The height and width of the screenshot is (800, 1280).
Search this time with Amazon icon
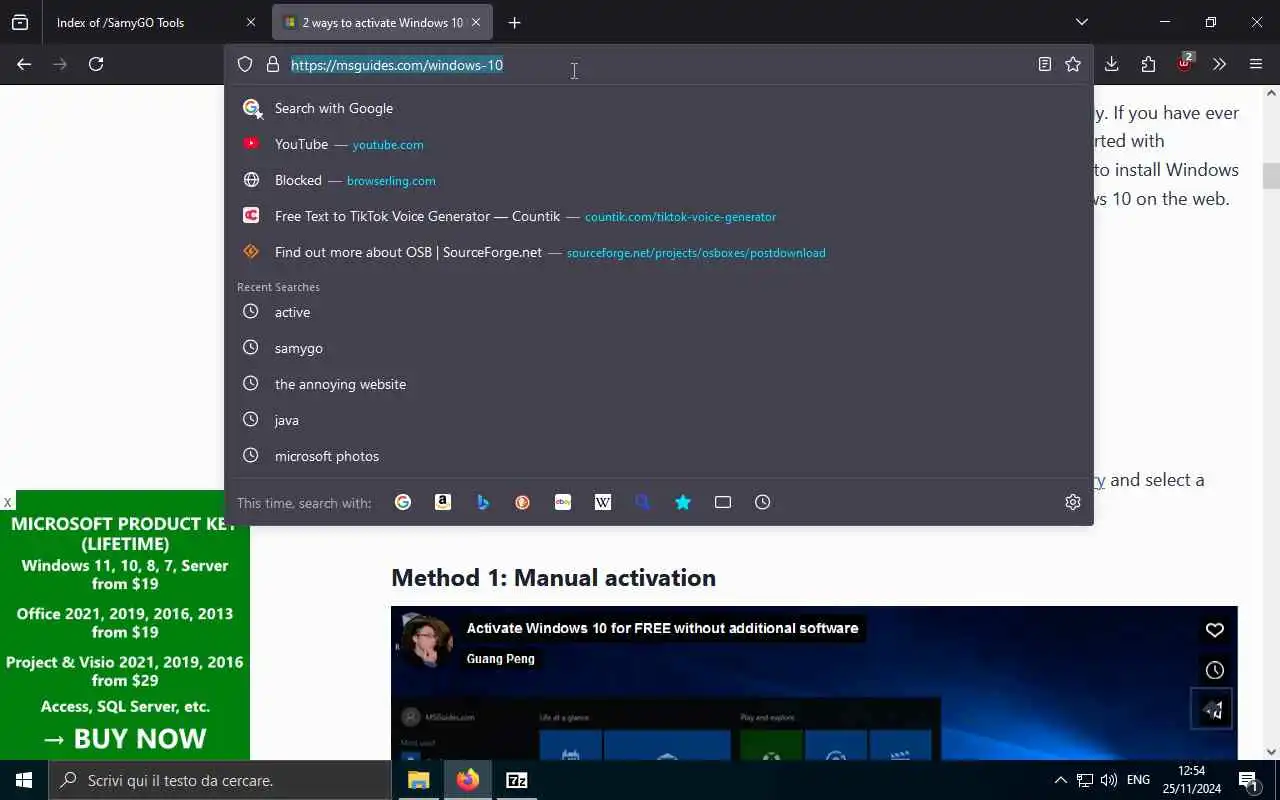coord(443,502)
